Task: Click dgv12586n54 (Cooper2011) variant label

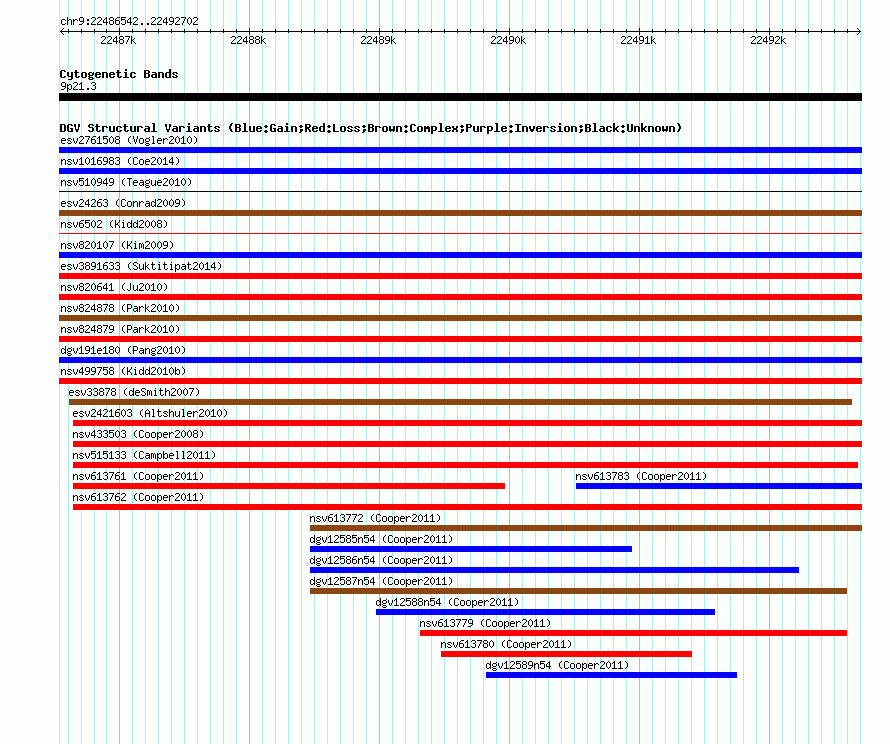Action: [x=381, y=560]
